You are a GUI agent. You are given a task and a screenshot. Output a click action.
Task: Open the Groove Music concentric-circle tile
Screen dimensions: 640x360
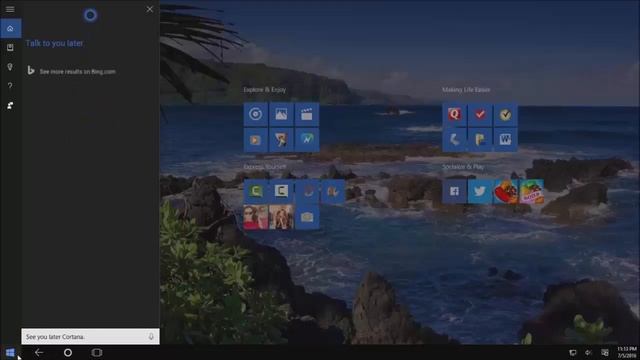pos(256,114)
